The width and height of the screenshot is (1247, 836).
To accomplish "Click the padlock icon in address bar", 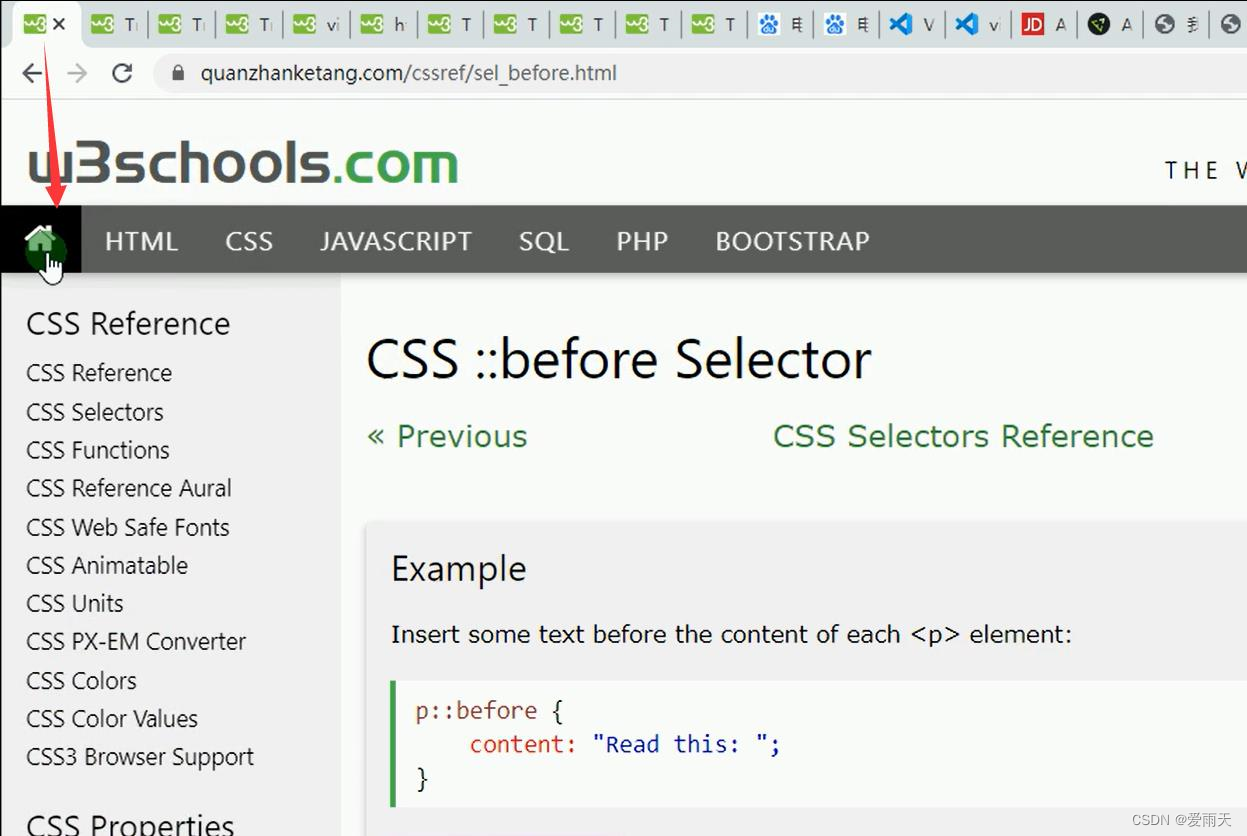I will [x=180, y=73].
